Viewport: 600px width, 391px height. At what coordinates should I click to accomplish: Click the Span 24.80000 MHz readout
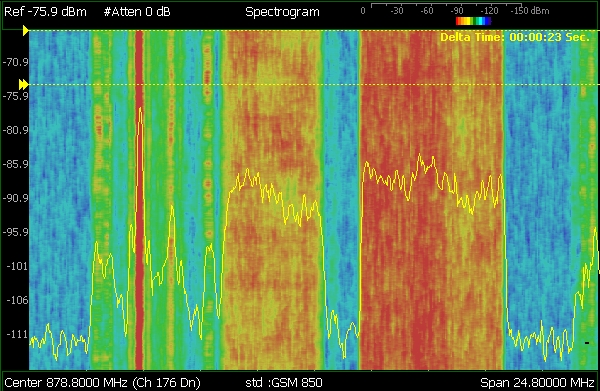coord(537,382)
